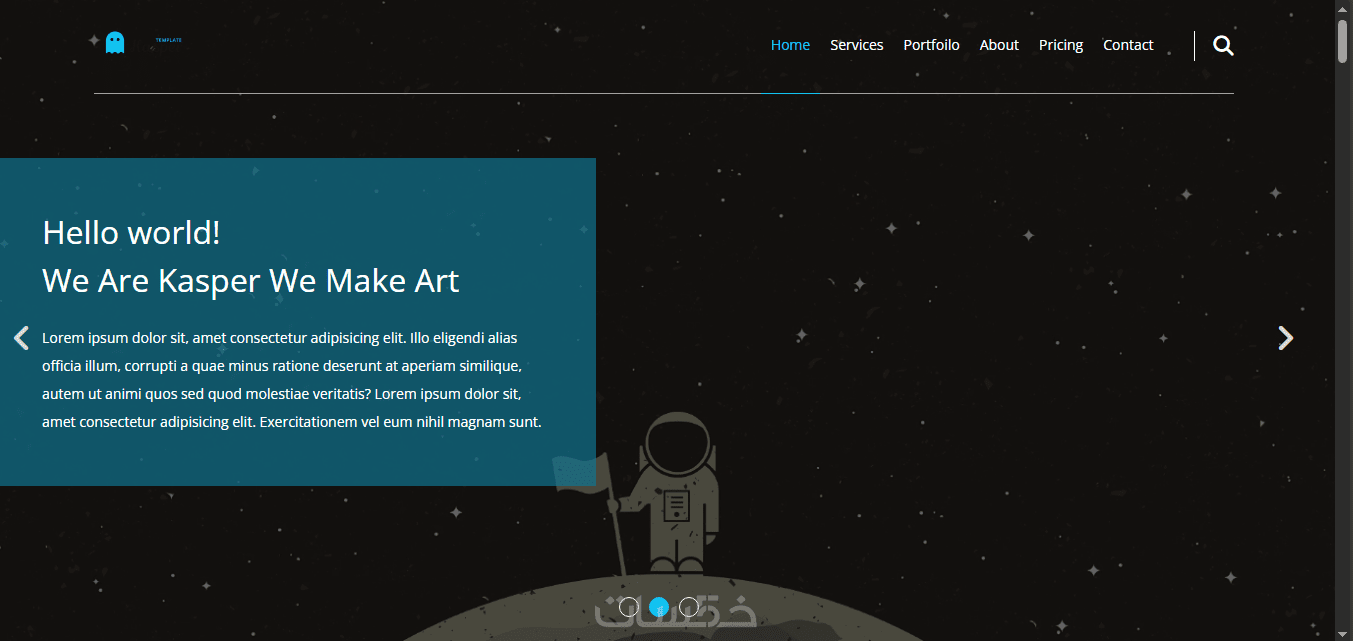The width and height of the screenshot is (1353, 641).
Task: Click the scrollbar down arrow
Action: click(1344, 632)
